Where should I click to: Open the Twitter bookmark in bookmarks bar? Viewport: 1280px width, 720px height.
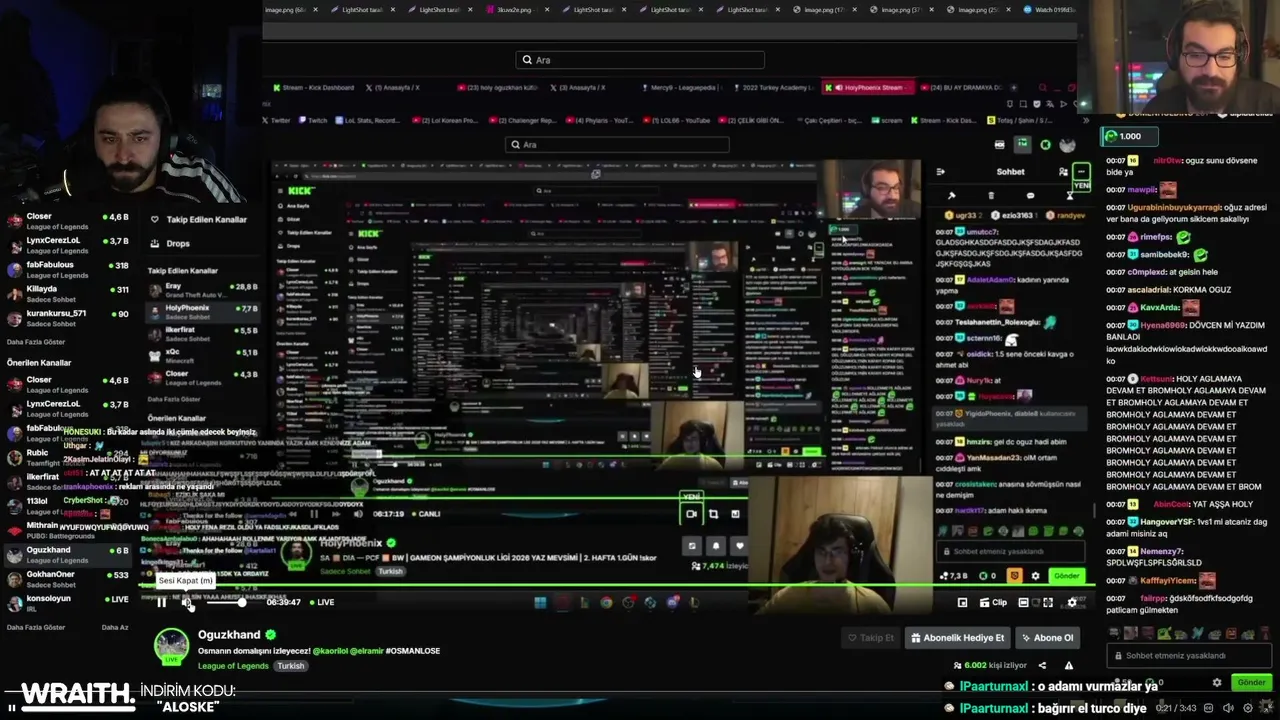(276, 120)
